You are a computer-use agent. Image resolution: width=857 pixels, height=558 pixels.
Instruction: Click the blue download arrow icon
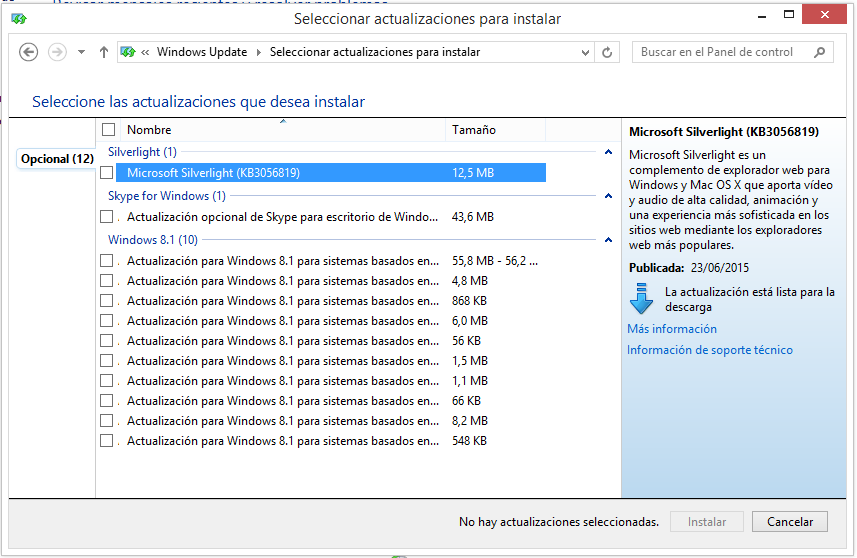(x=641, y=299)
